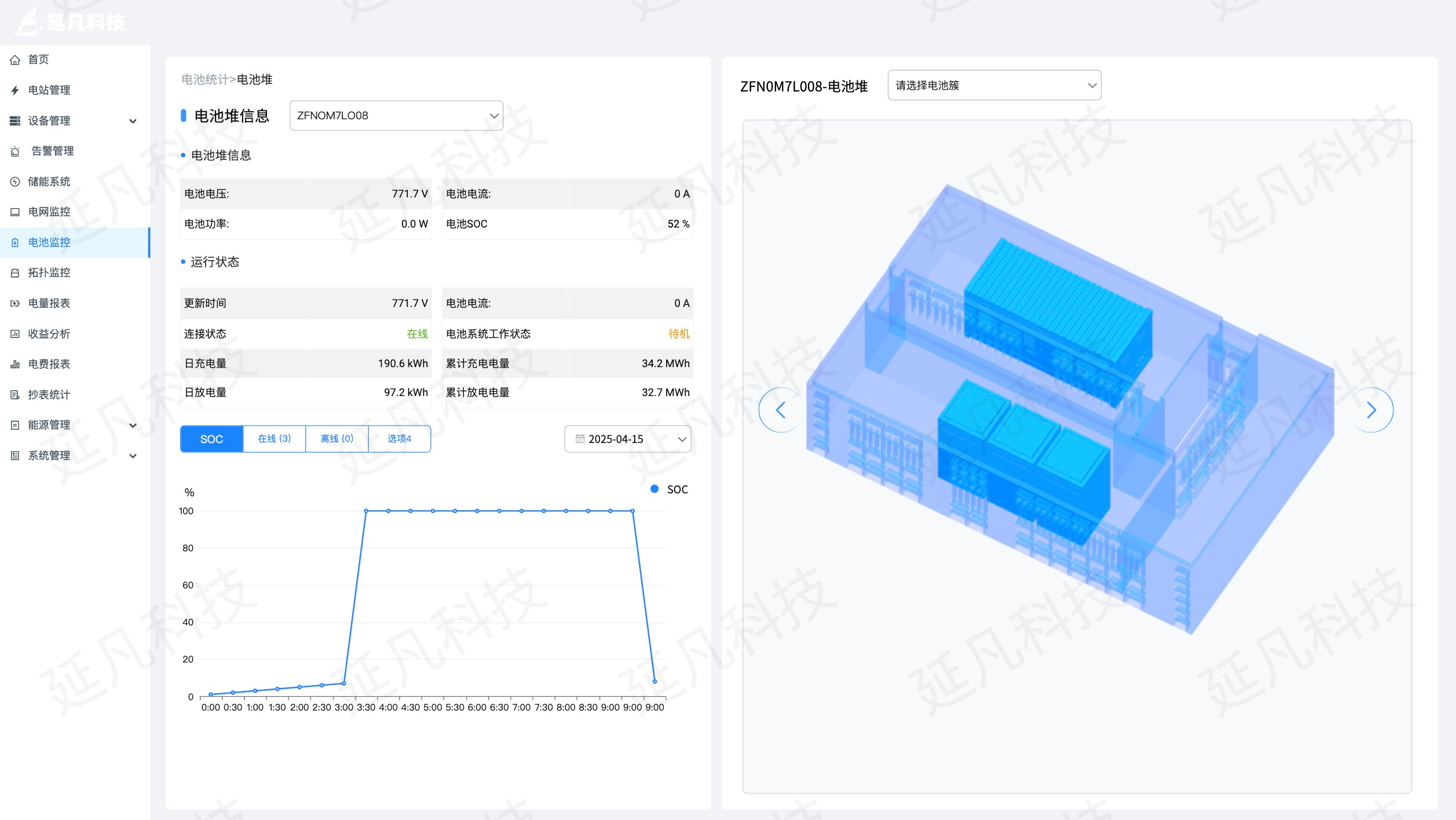This screenshot has width=1456, height=820.
Task: Open 拓扑监控 from the sidebar
Action: (49, 273)
